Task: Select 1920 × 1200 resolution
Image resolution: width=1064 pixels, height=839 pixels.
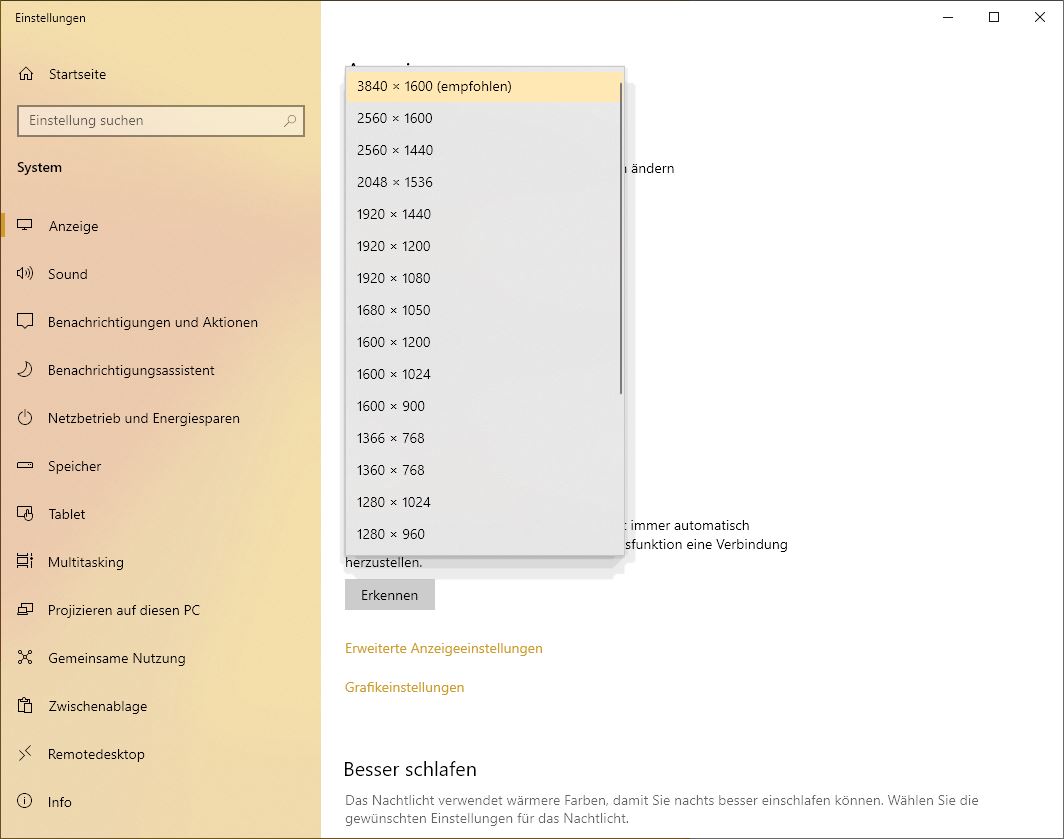Action: pyautogui.click(x=483, y=246)
